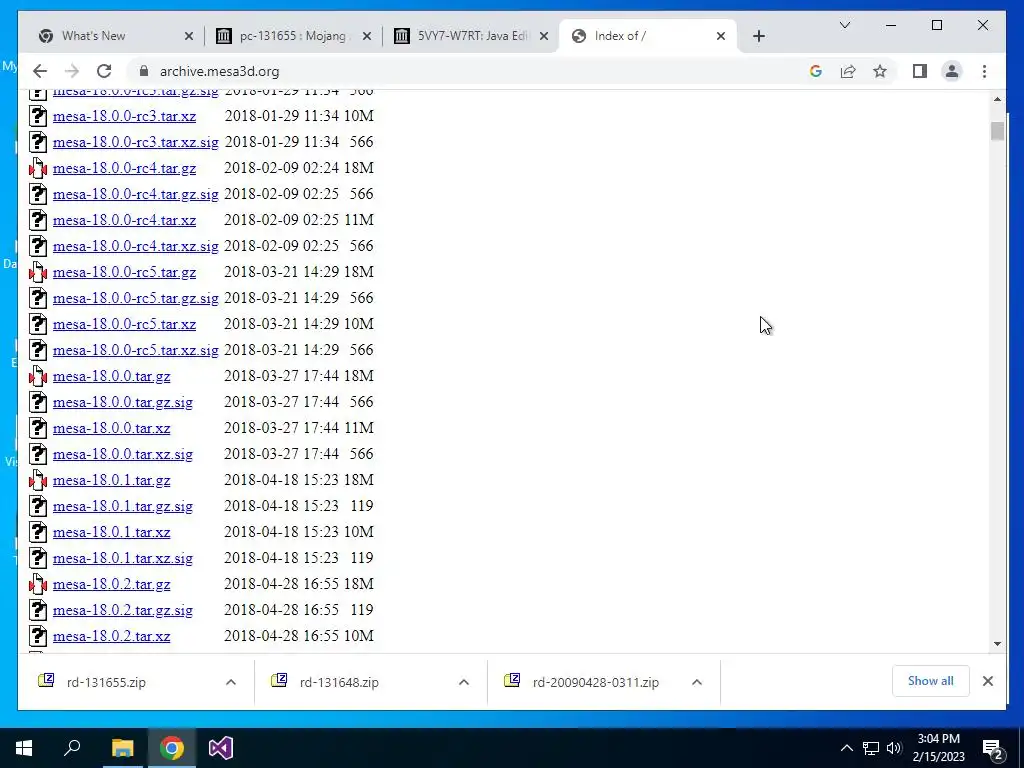Screen dimensions: 1024x768
Task: Open the mesa-18.0.0-rc3.tar.xz.sig link
Action: tap(135, 142)
